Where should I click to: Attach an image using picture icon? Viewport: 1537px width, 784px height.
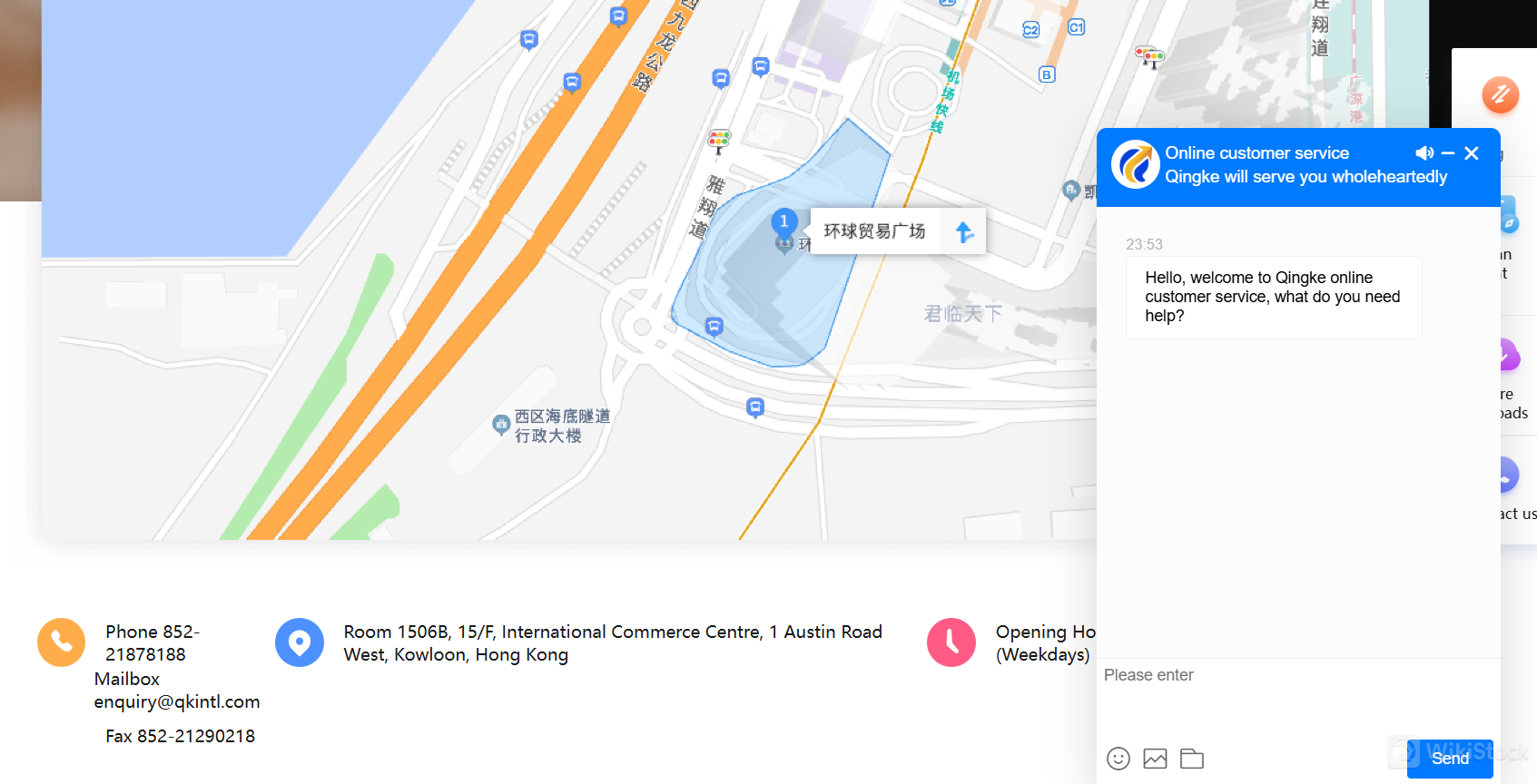tap(1155, 759)
